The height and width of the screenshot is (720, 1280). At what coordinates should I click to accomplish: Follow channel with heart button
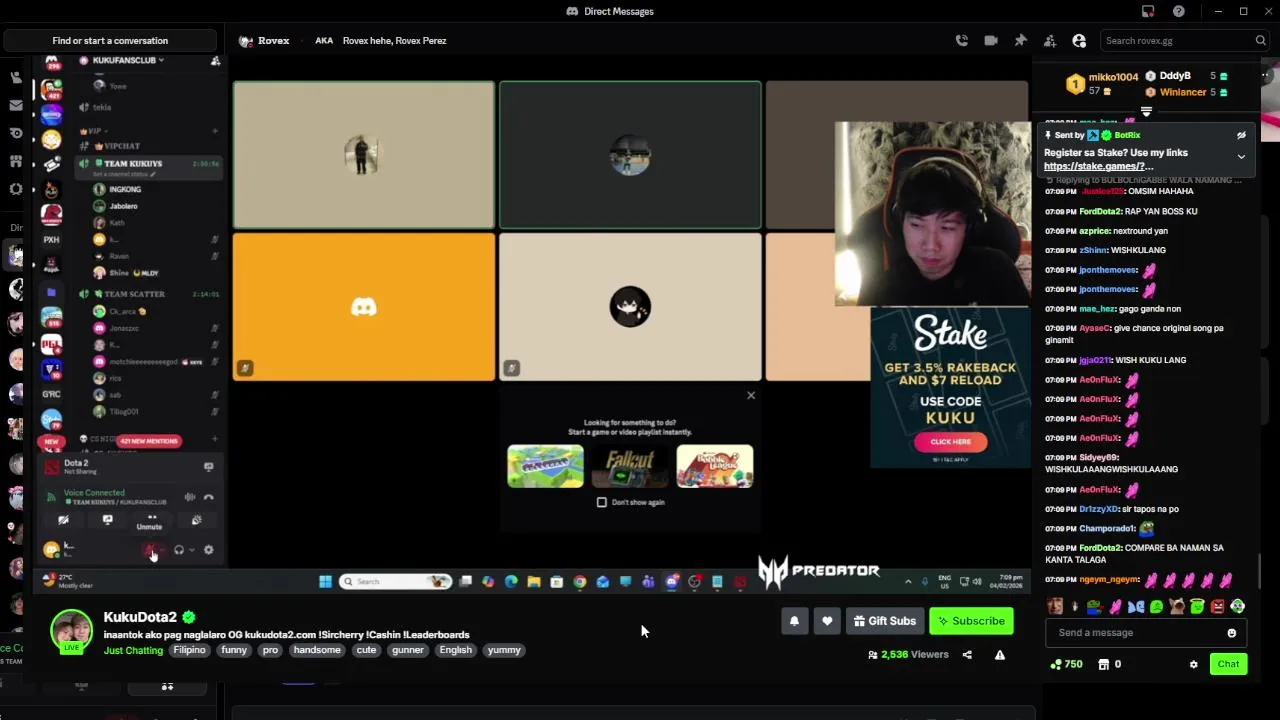click(827, 621)
